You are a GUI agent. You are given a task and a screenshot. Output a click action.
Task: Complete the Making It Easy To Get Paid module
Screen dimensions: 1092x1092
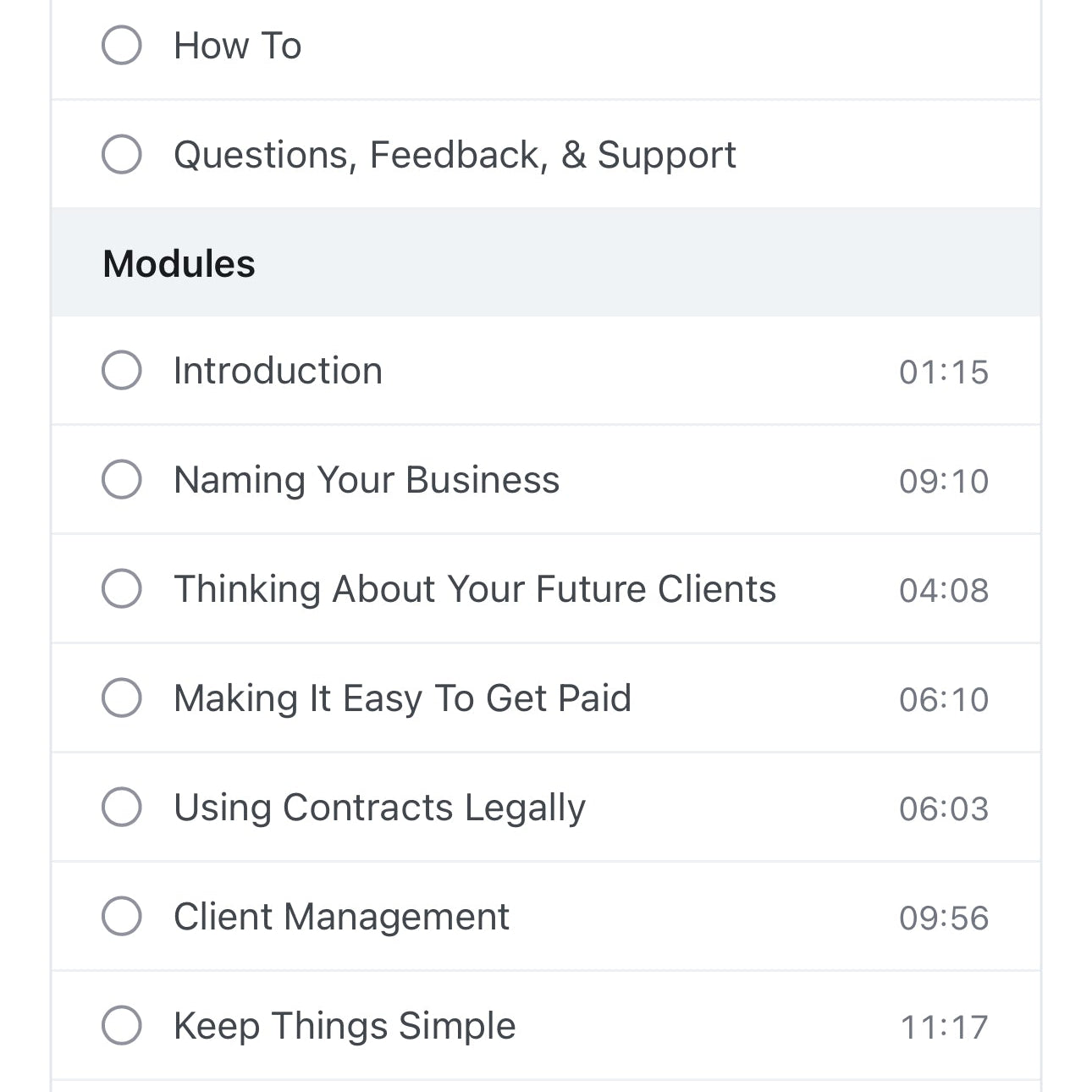click(x=121, y=698)
